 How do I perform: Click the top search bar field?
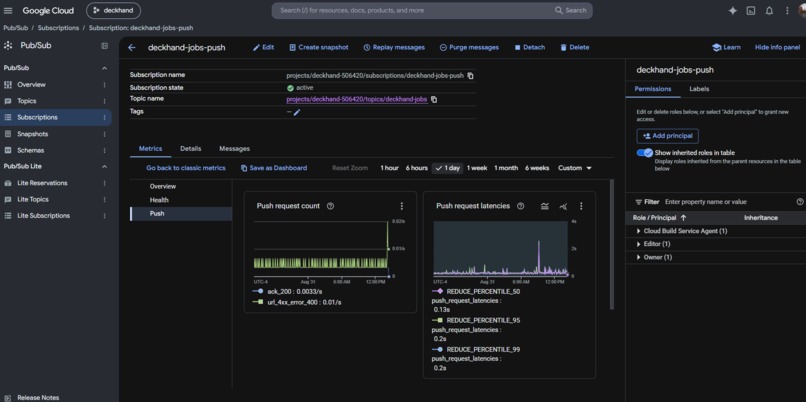pos(432,10)
